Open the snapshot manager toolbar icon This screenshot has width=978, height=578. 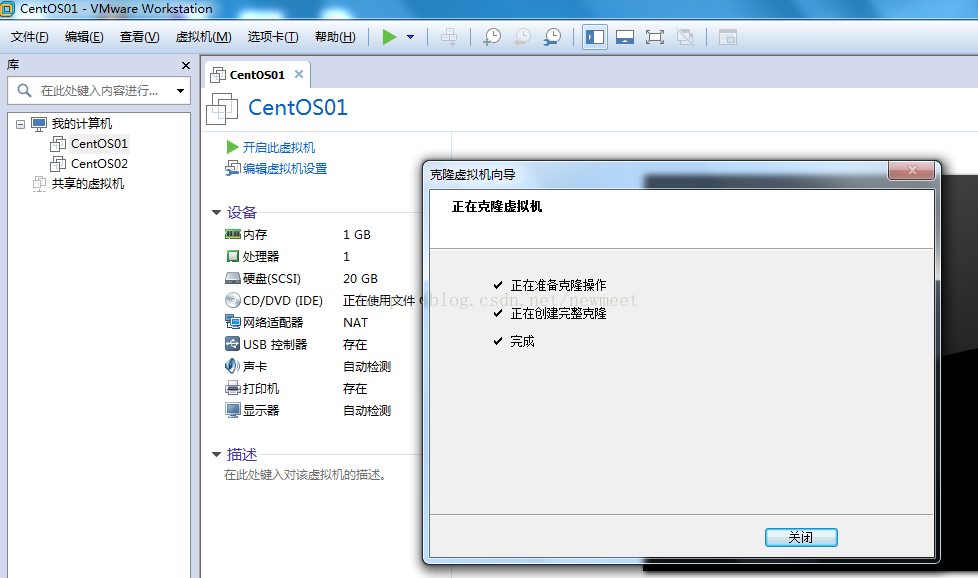[x=552, y=37]
